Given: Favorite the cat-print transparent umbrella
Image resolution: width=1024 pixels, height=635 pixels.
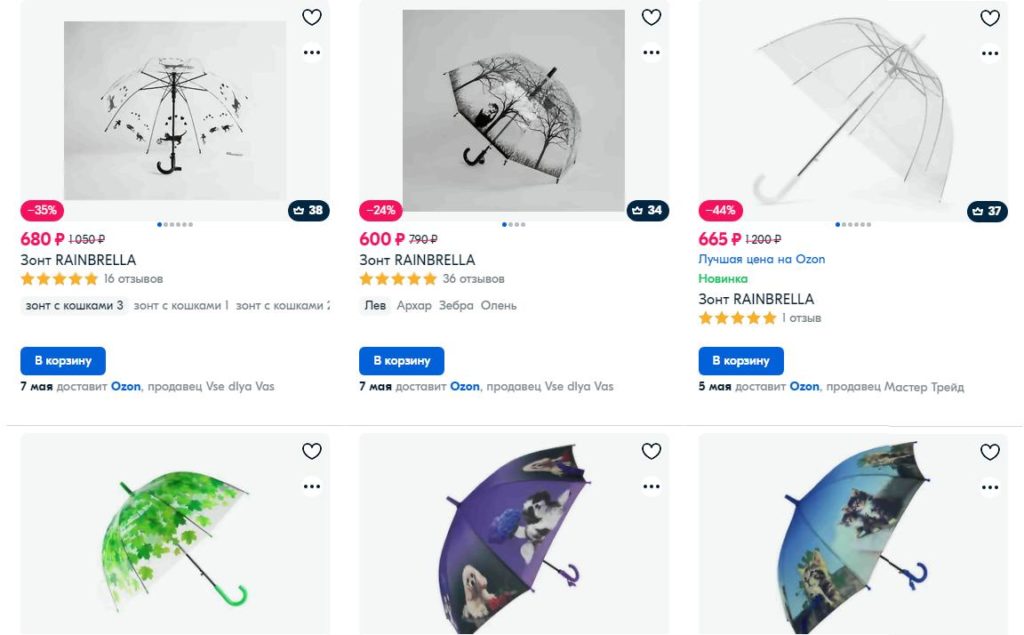Looking at the screenshot, I should [312, 18].
